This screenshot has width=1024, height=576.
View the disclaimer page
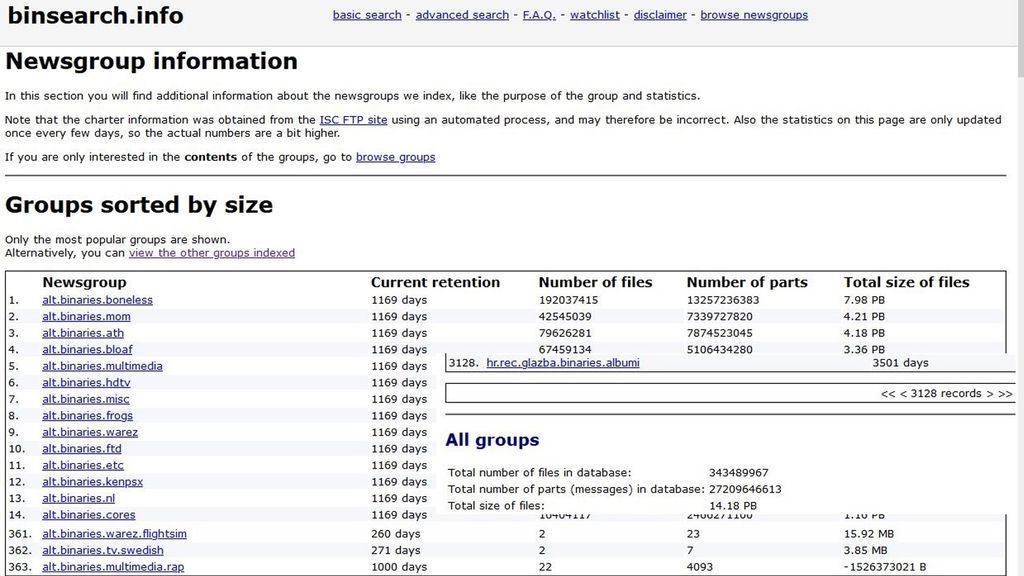click(659, 14)
